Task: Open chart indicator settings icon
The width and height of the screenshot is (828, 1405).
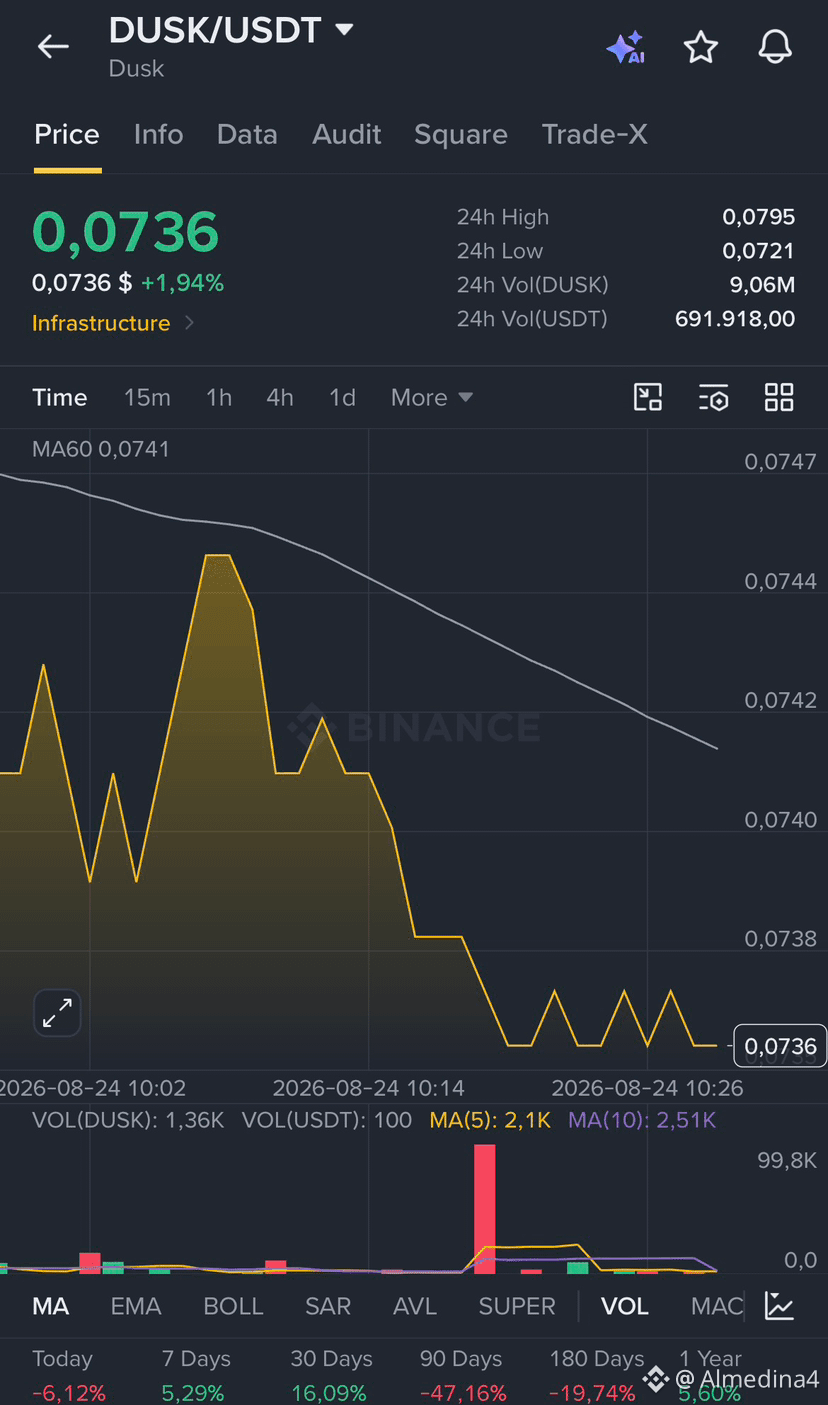Action: pyautogui.click(x=713, y=397)
